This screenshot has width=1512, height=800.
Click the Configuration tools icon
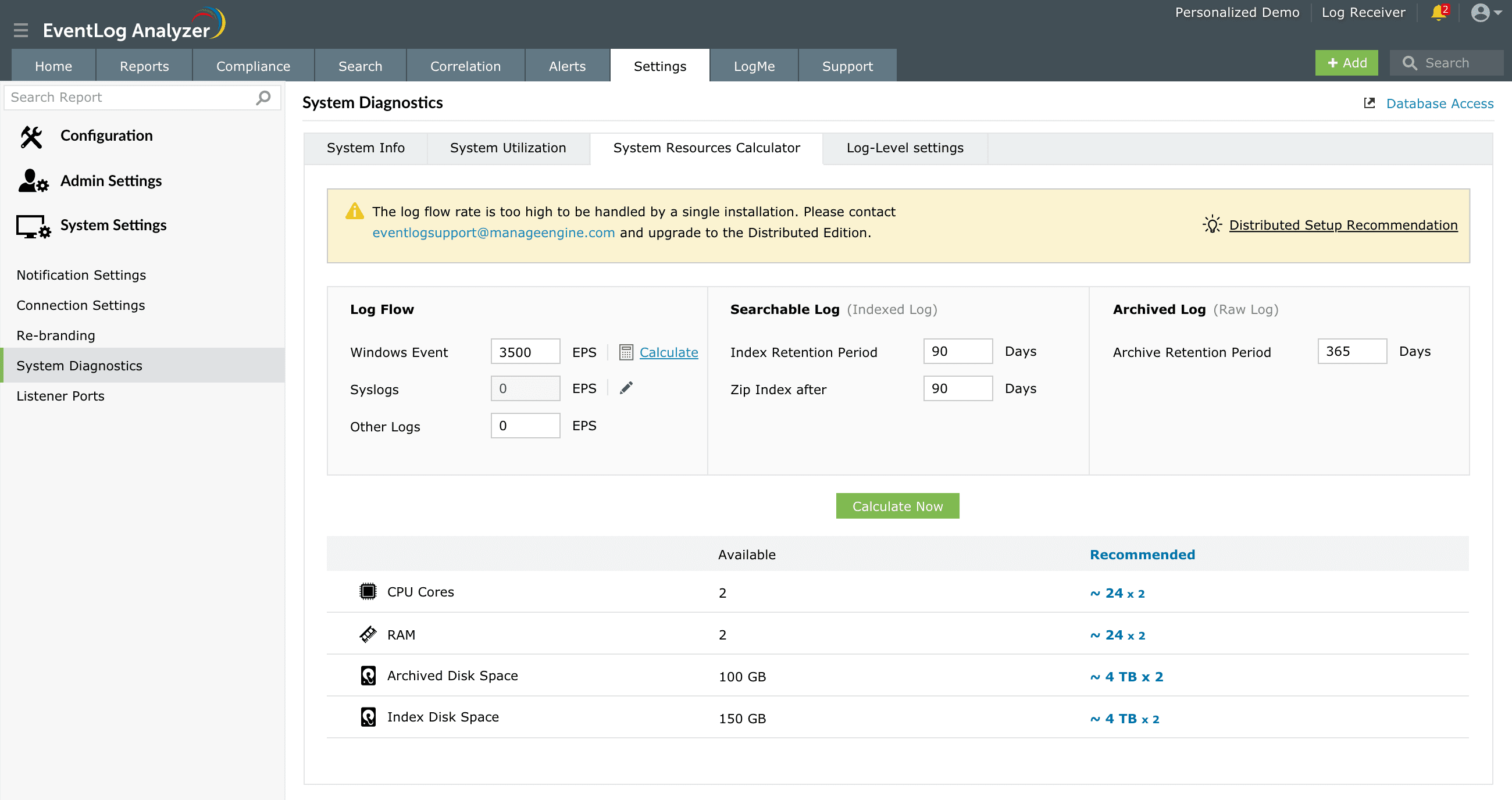(31, 136)
